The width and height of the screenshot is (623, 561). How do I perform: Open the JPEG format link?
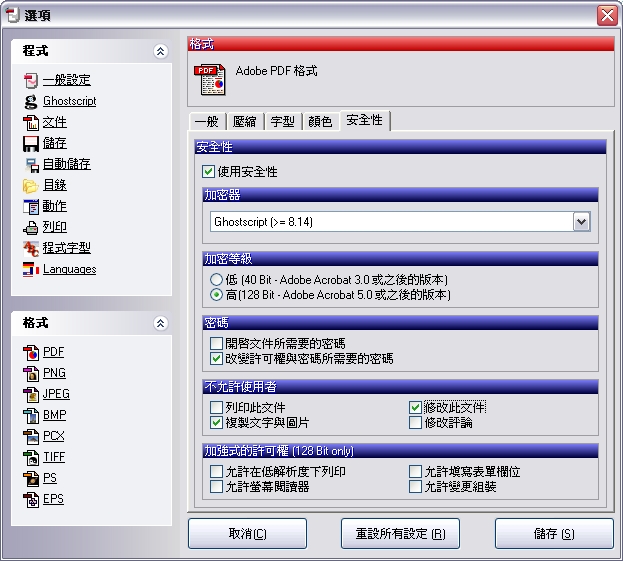tap(56, 394)
